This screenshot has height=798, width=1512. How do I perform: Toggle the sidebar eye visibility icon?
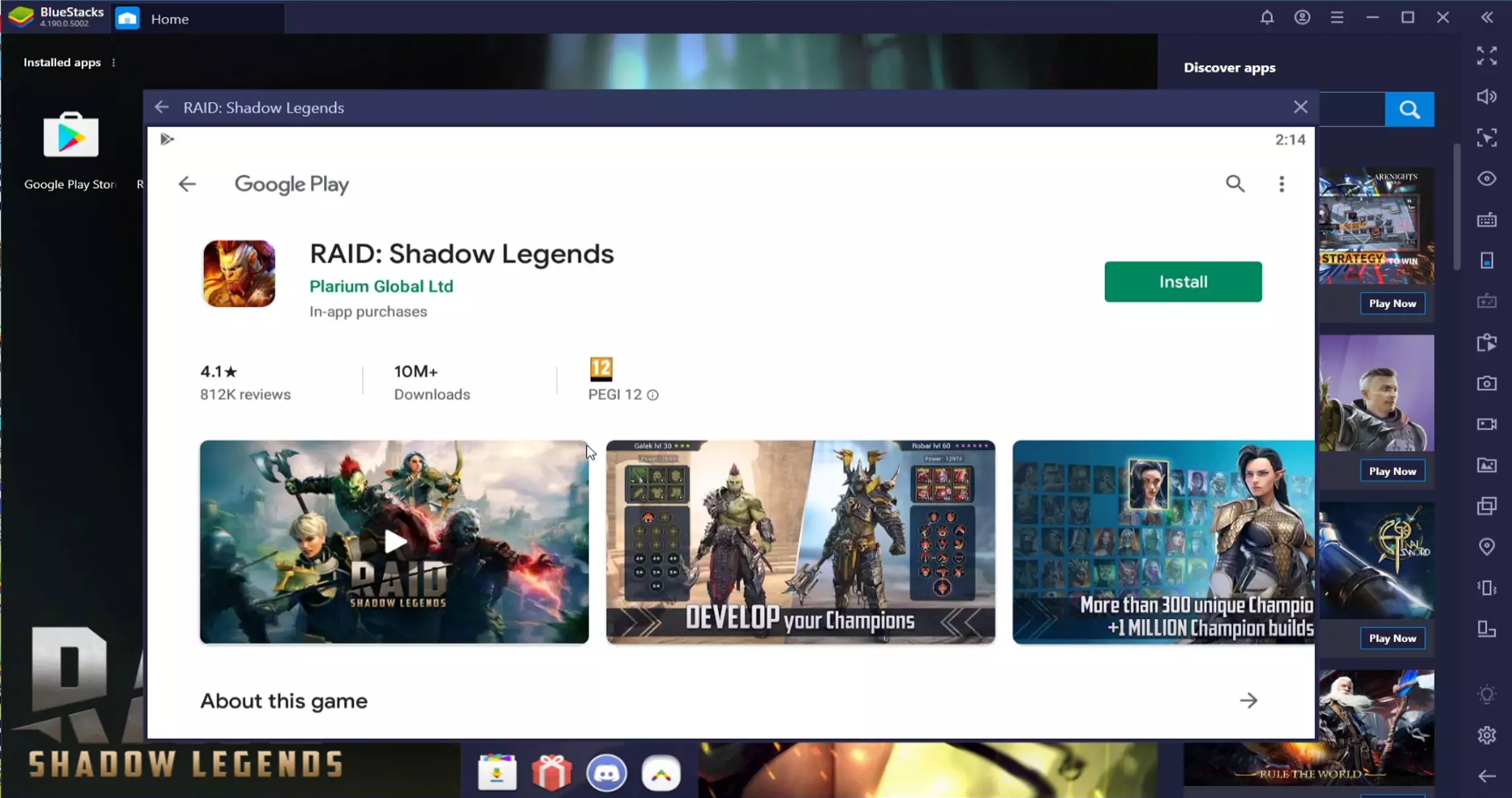click(x=1486, y=179)
